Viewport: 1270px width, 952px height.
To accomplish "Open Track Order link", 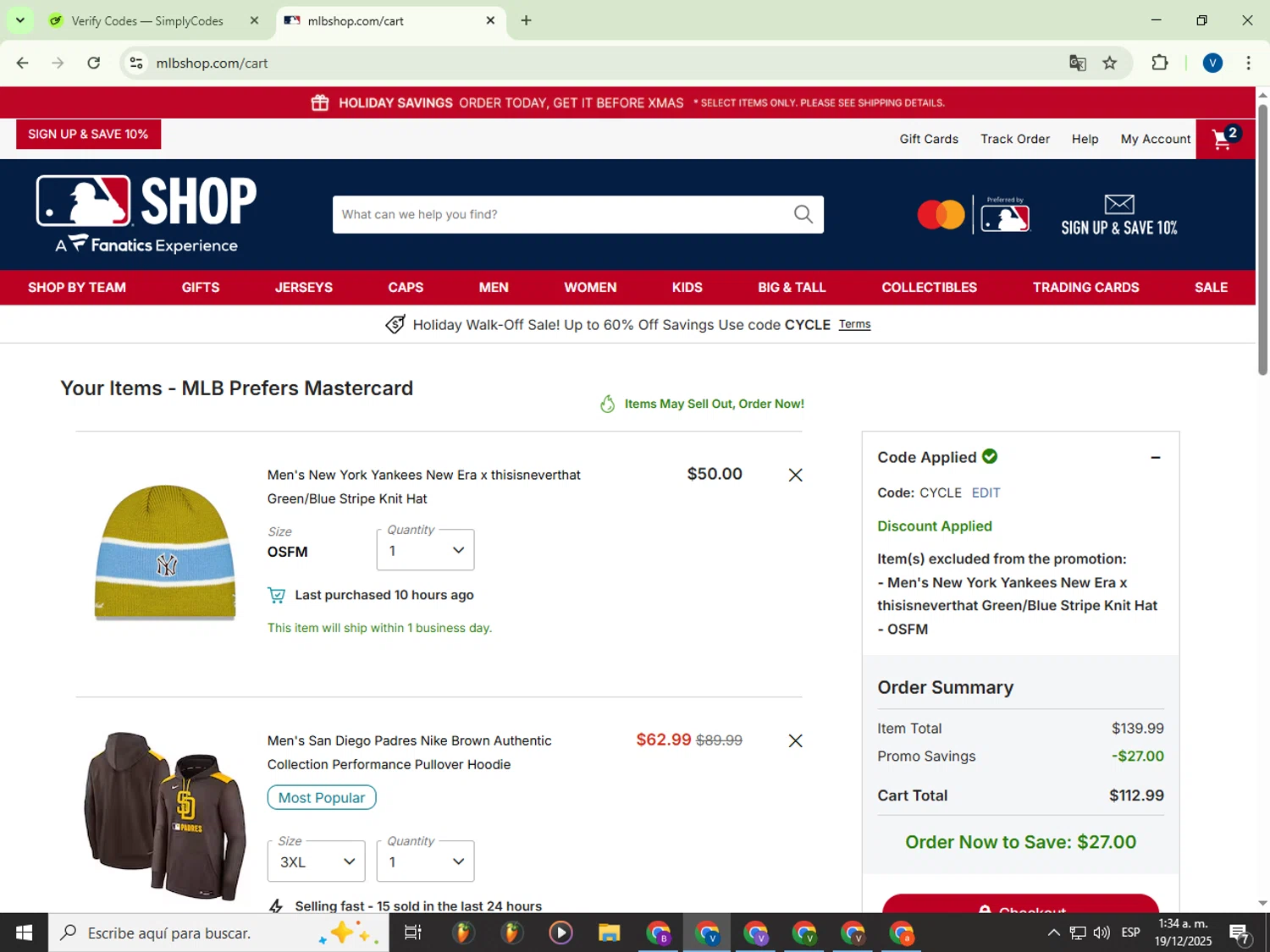I will click(x=1014, y=139).
